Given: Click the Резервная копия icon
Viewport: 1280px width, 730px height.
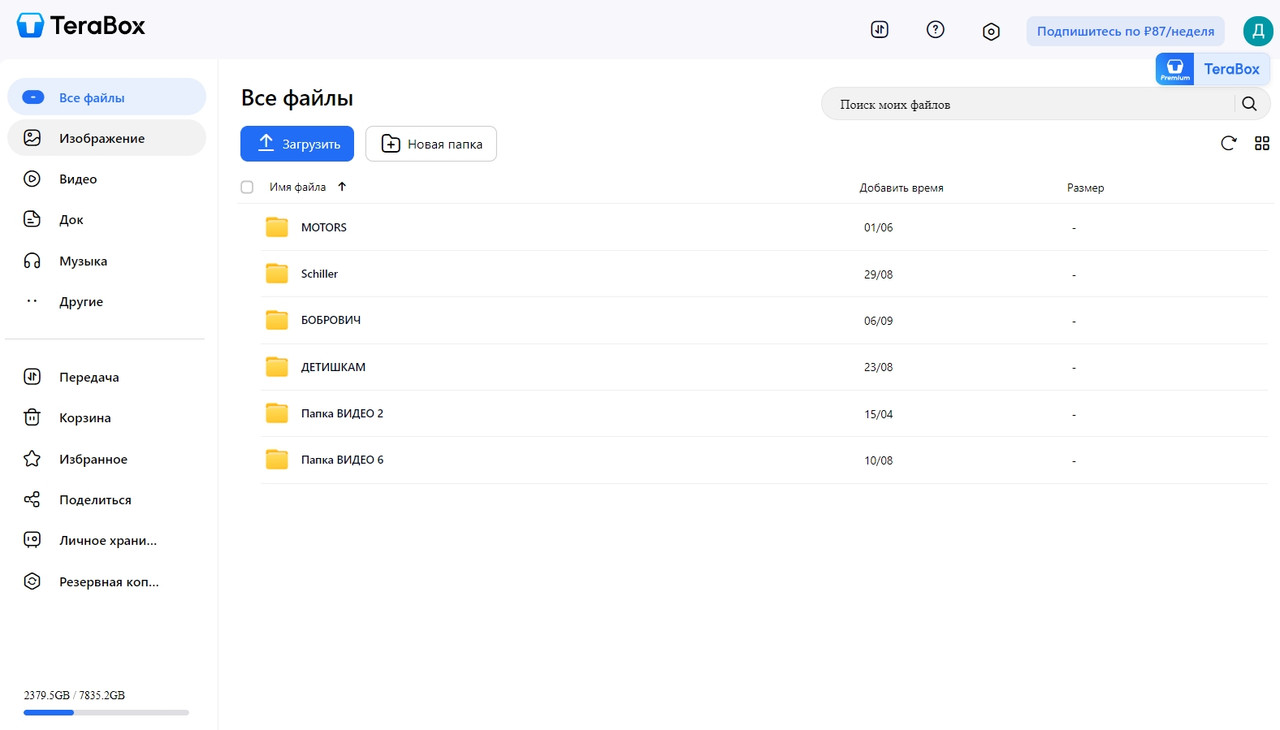Looking at the screenshot, I should tap(32, 581).
